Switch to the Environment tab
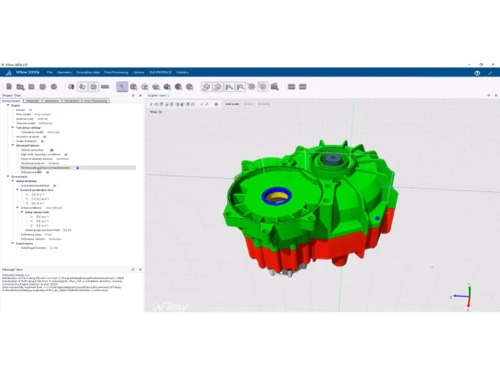Screen dimensions: 500x375 (11, 101)
